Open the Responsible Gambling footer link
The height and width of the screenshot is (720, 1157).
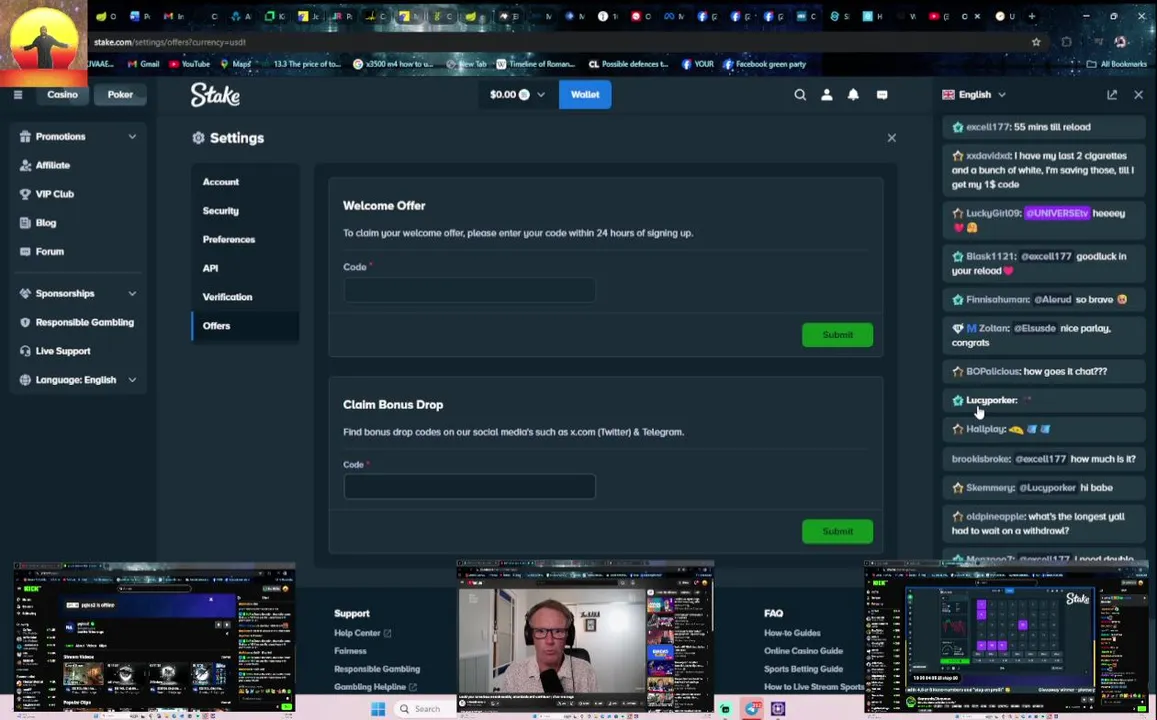click(x=377, y=668)
